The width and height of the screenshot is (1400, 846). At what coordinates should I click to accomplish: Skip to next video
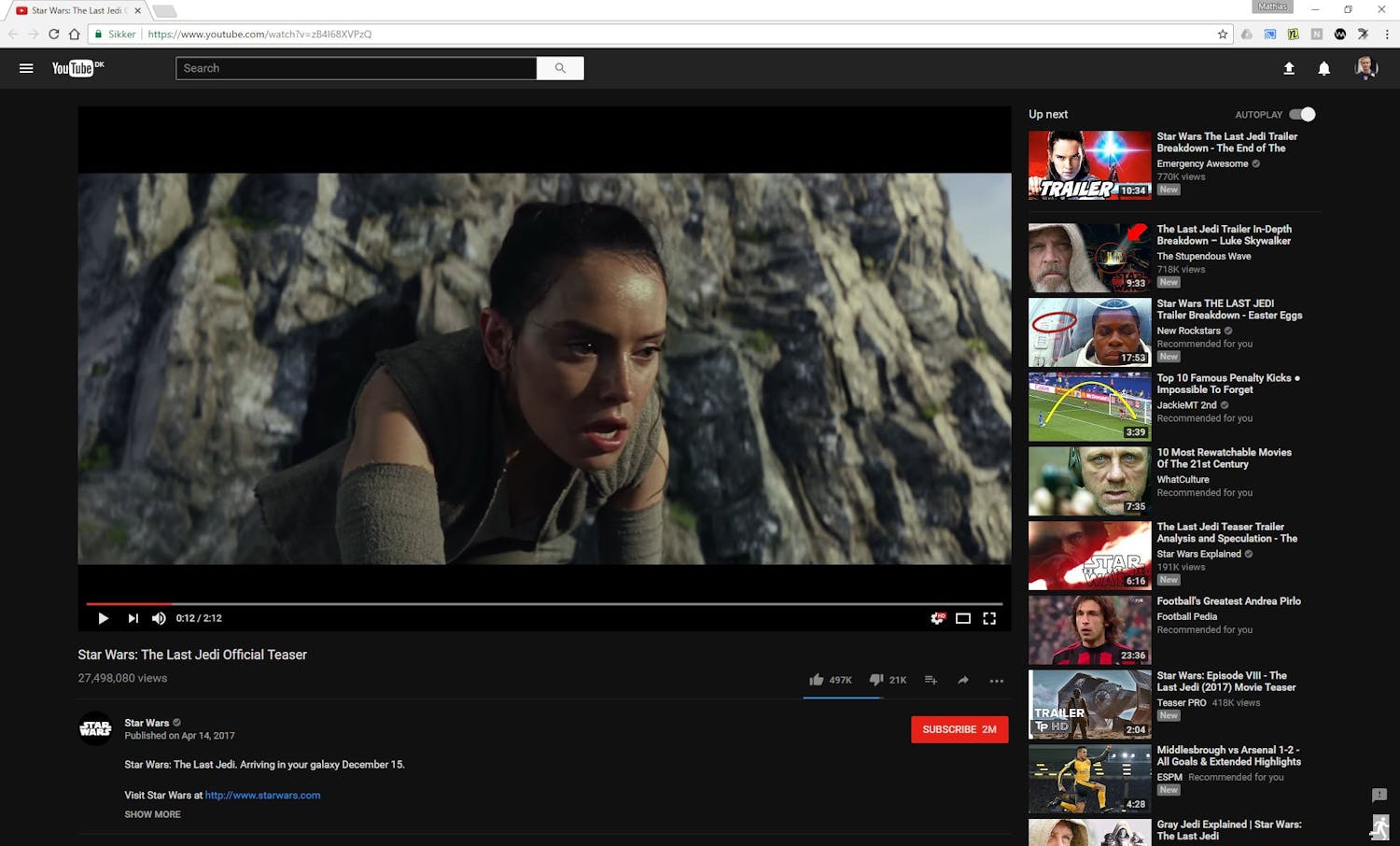point(133,618)
